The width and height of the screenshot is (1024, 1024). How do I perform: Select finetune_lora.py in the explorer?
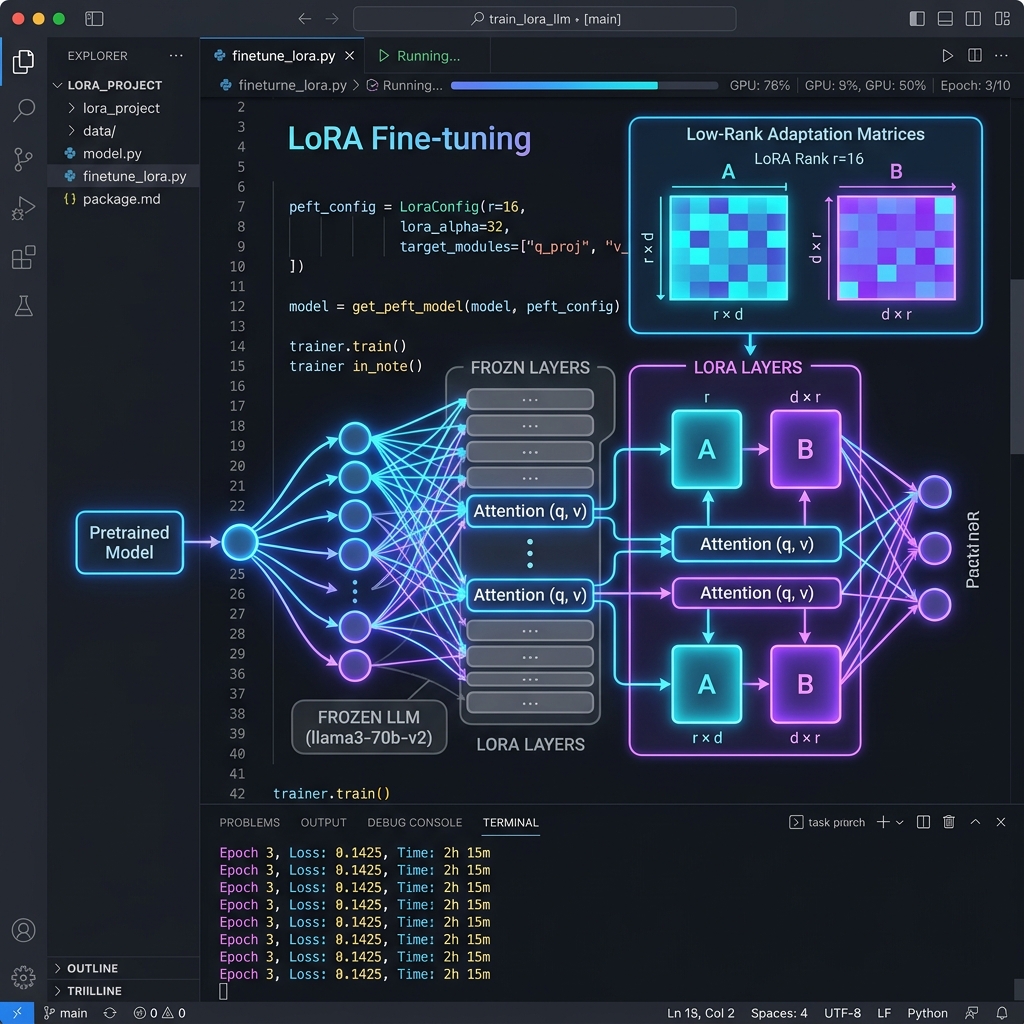tap(123, 176)
